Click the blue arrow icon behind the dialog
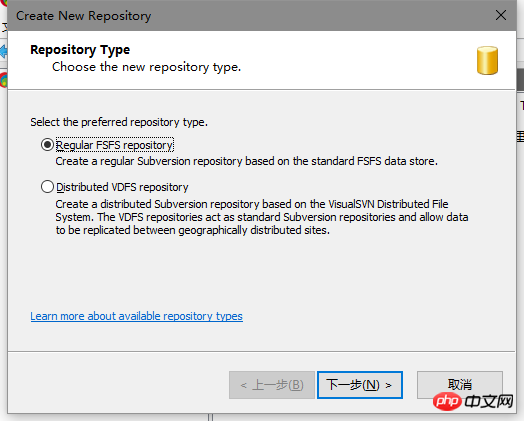Viewport: 524px width, 421px height. tap(3, 52)
